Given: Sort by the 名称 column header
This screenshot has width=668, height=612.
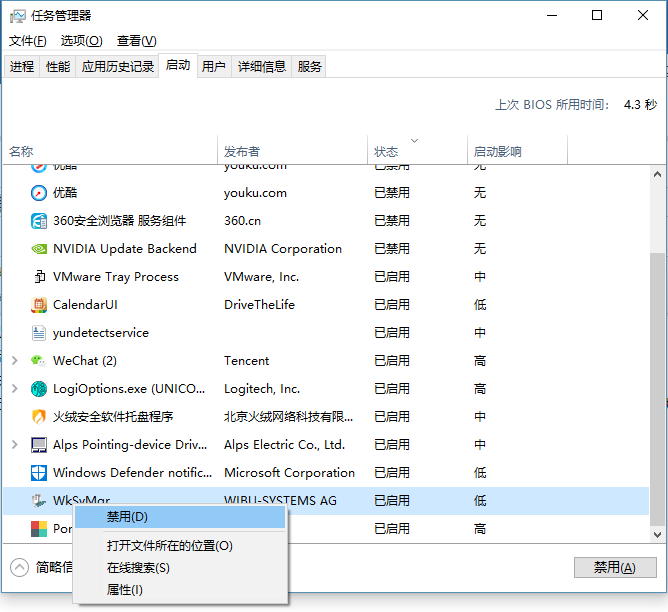Looking at the screenshot, I should (110, 151).
